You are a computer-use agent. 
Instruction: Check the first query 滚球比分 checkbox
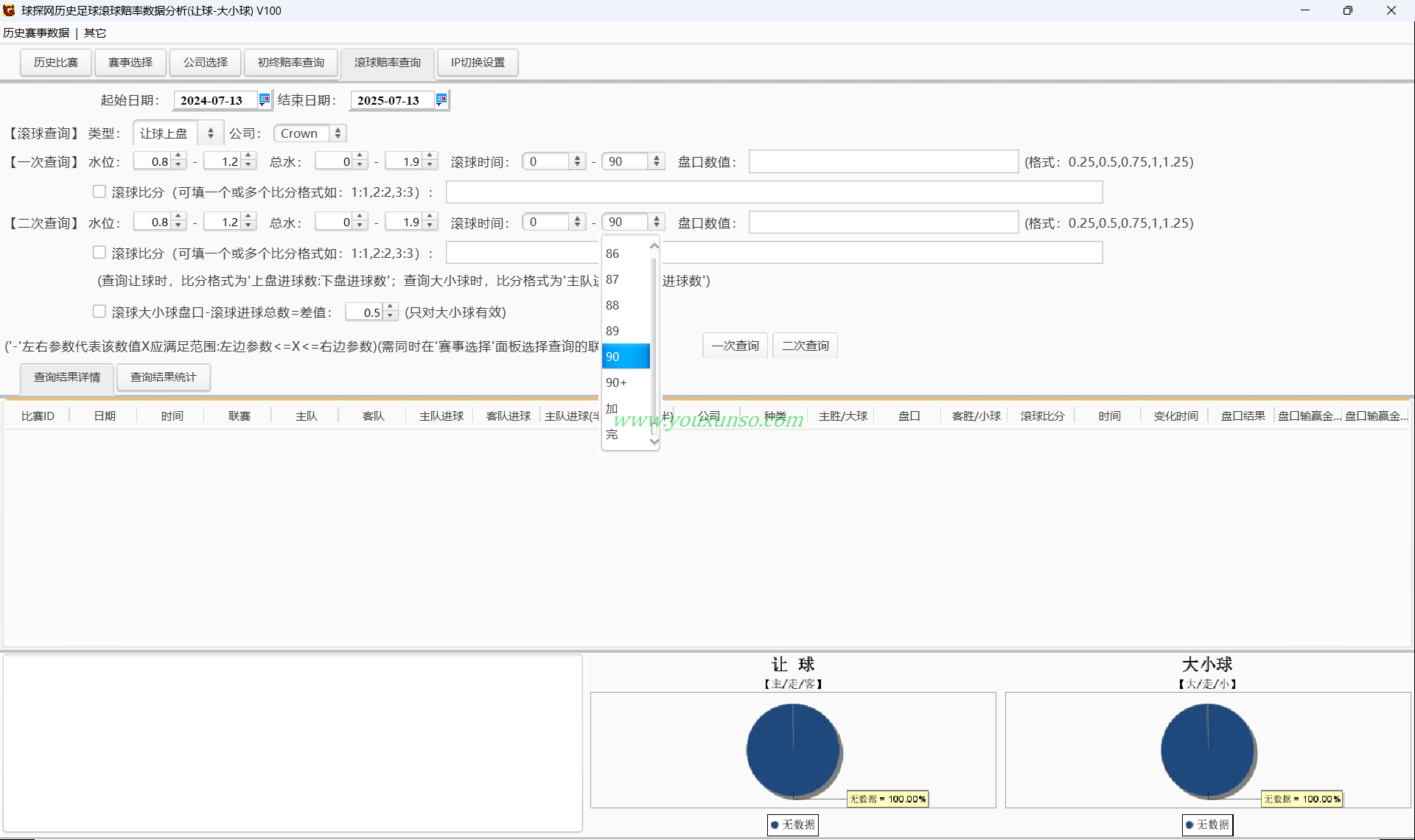click(99, 192)
